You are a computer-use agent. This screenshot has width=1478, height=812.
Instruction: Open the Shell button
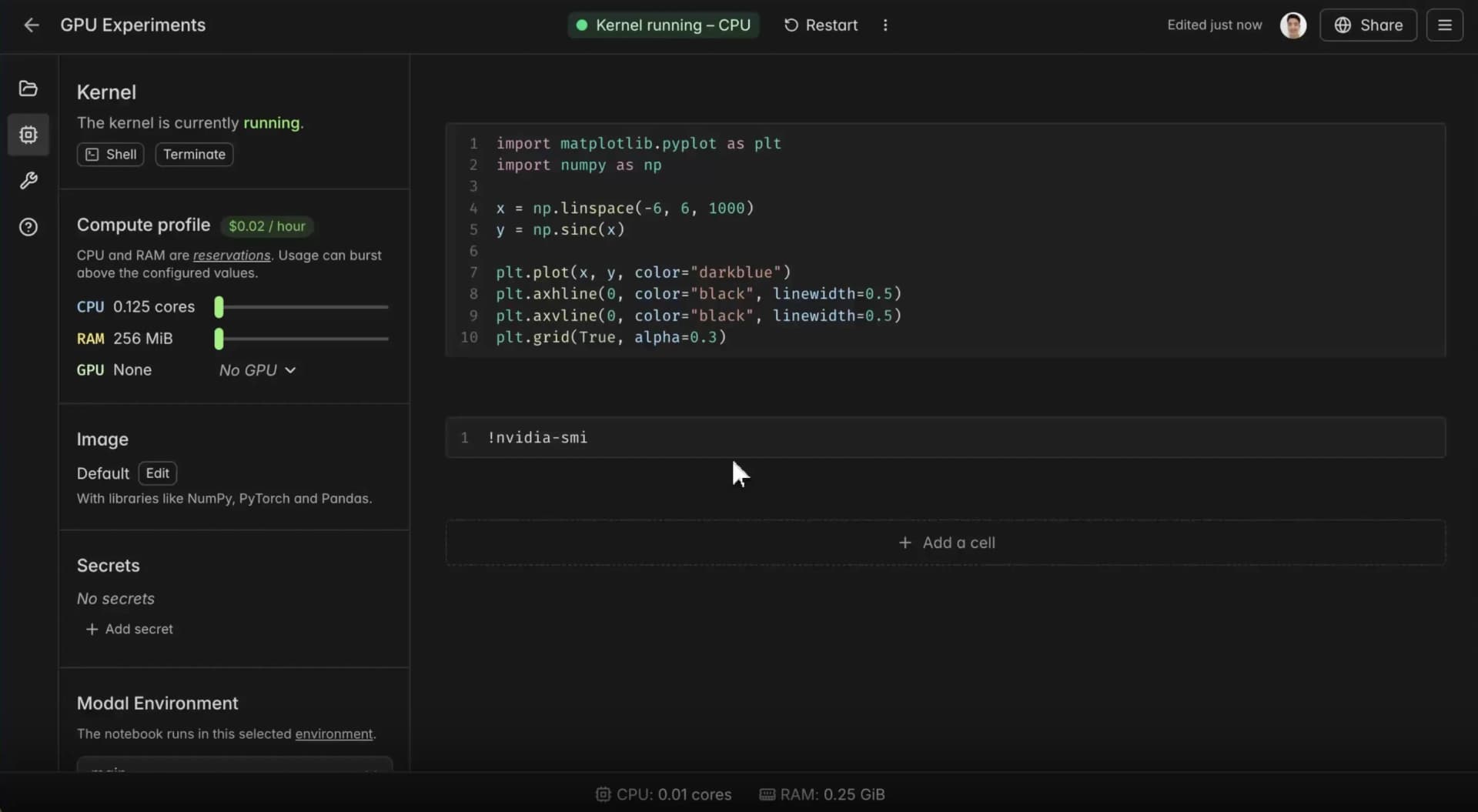pyautogui.click(x=111, y=155)
